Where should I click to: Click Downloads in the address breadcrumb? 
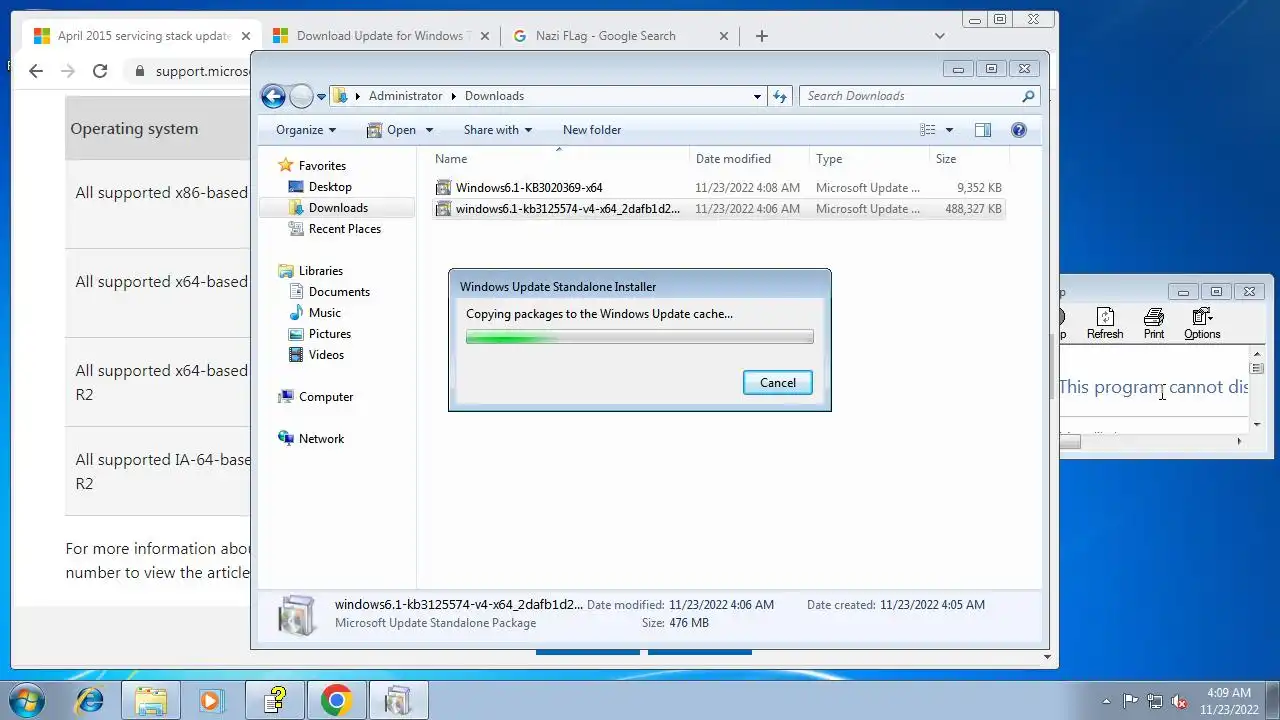click(x=494, y=96)
